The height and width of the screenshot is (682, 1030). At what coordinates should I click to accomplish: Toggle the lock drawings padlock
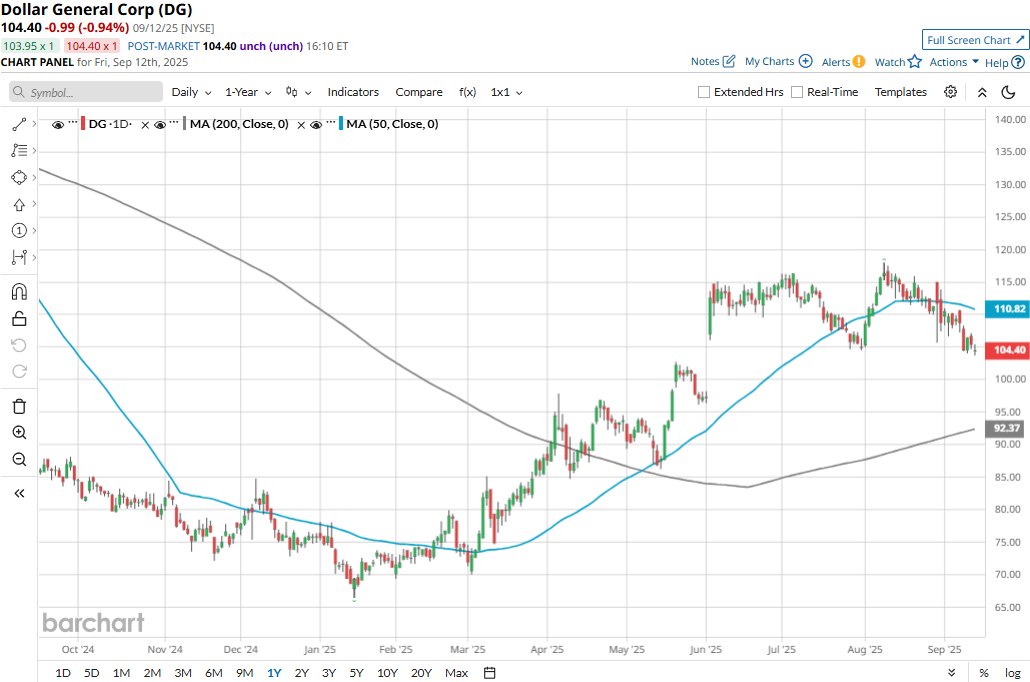click(19, 319)
